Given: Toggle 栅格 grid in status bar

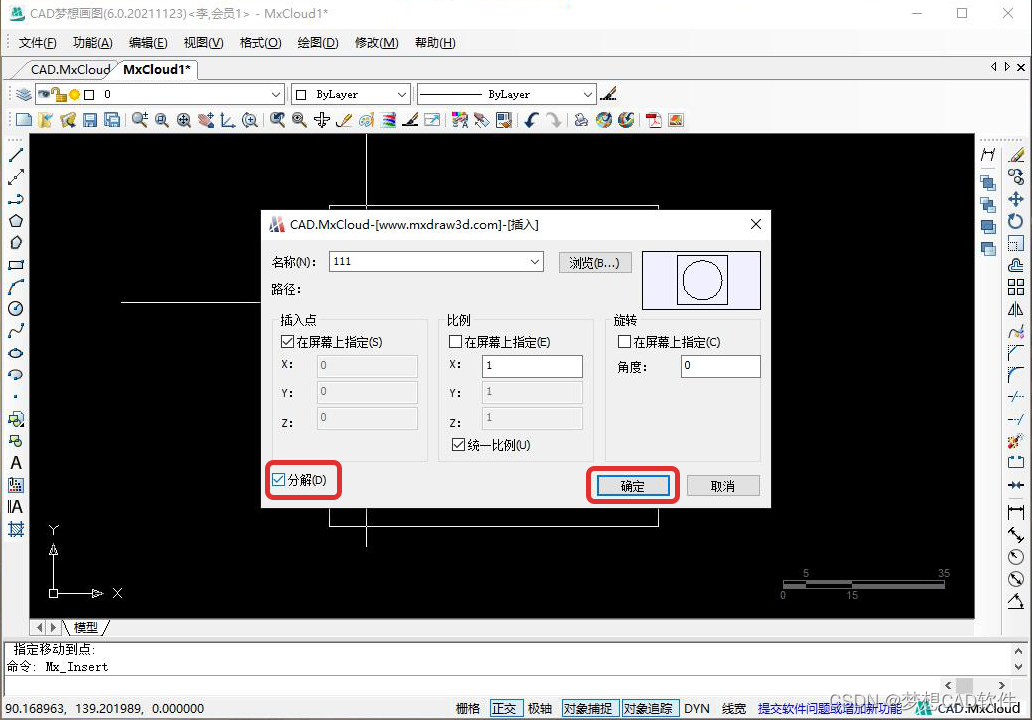Looking at the screenshot, I should (x=468, y=708).
